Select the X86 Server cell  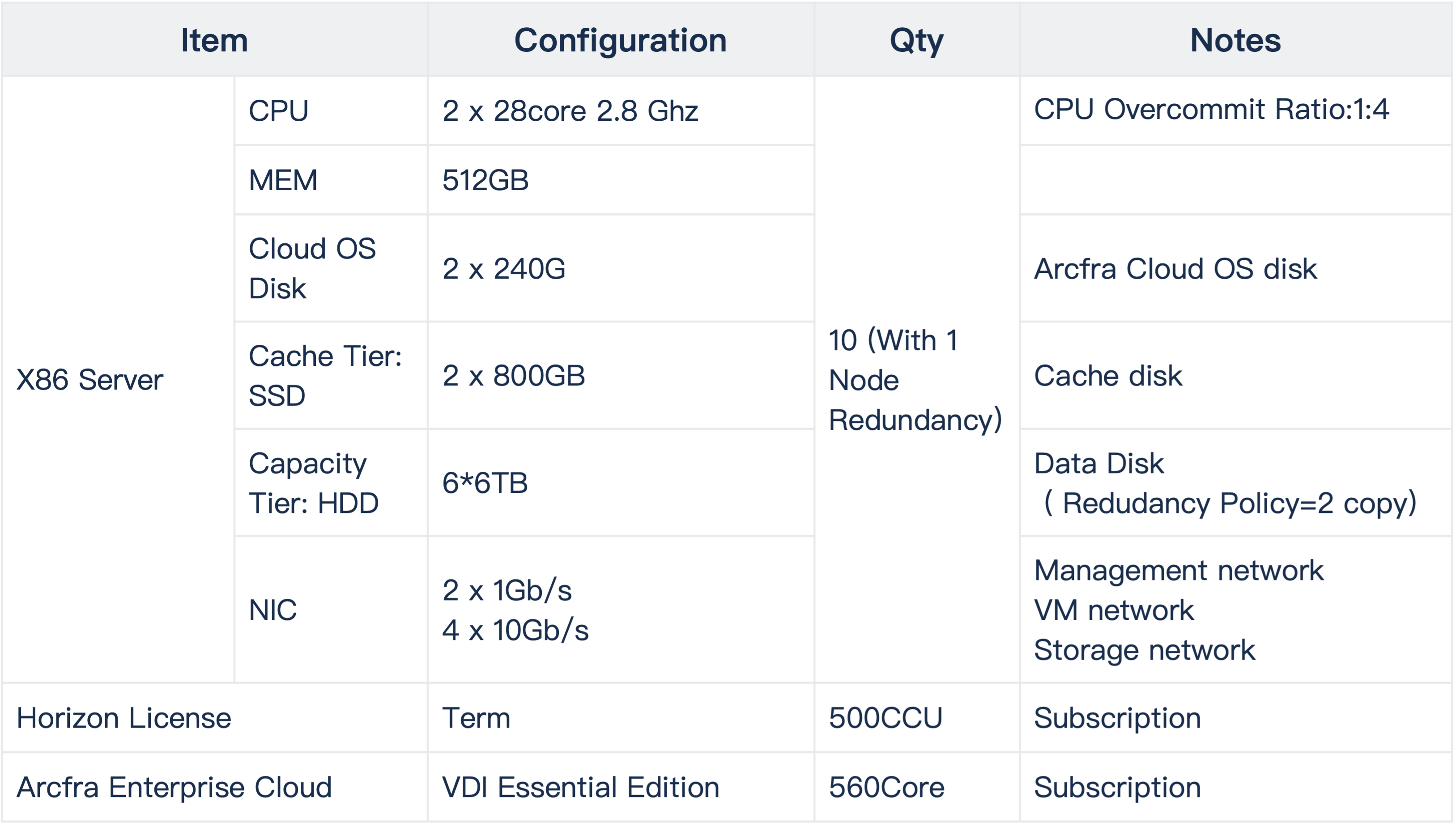pos(118,380)
